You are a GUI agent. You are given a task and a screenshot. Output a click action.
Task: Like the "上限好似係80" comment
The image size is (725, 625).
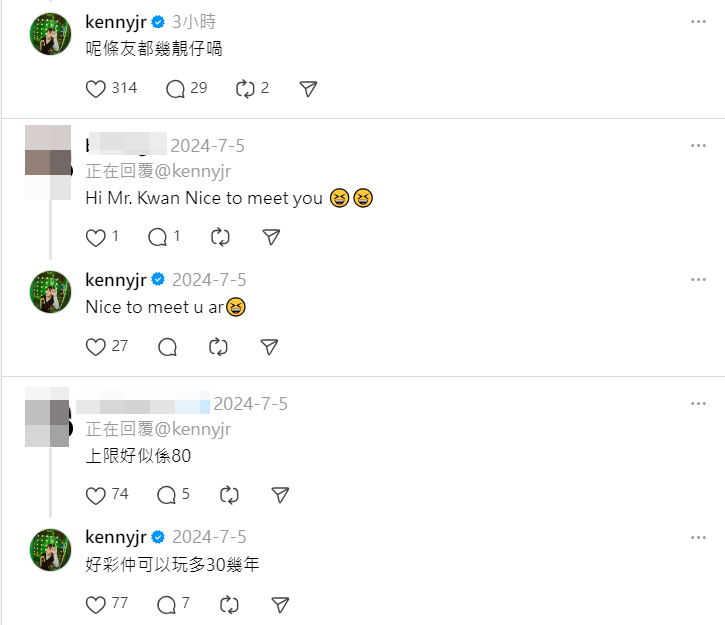coord(96,495)
